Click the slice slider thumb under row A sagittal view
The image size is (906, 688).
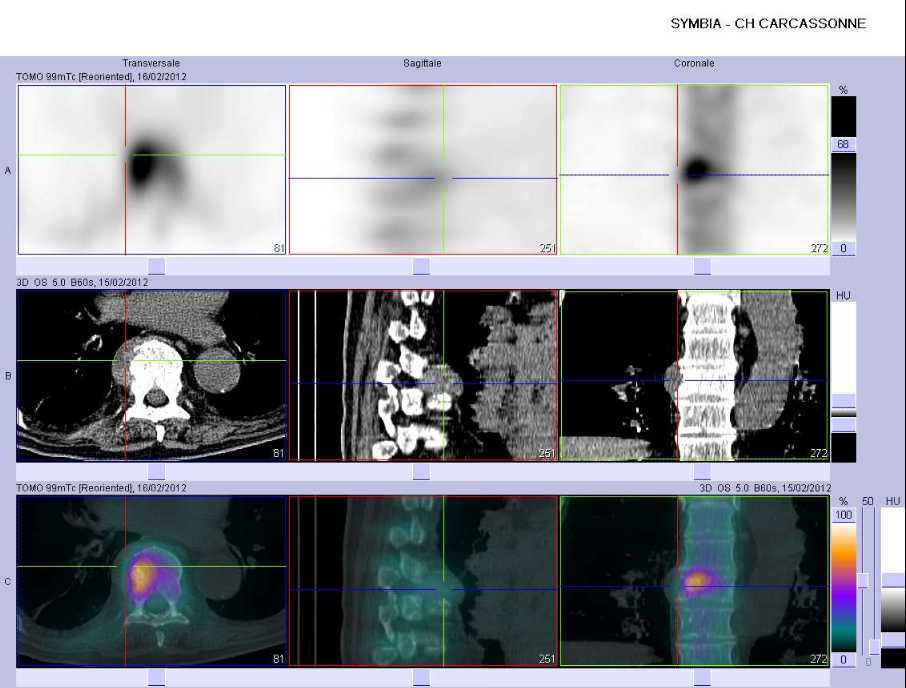(x=421, y=266)
